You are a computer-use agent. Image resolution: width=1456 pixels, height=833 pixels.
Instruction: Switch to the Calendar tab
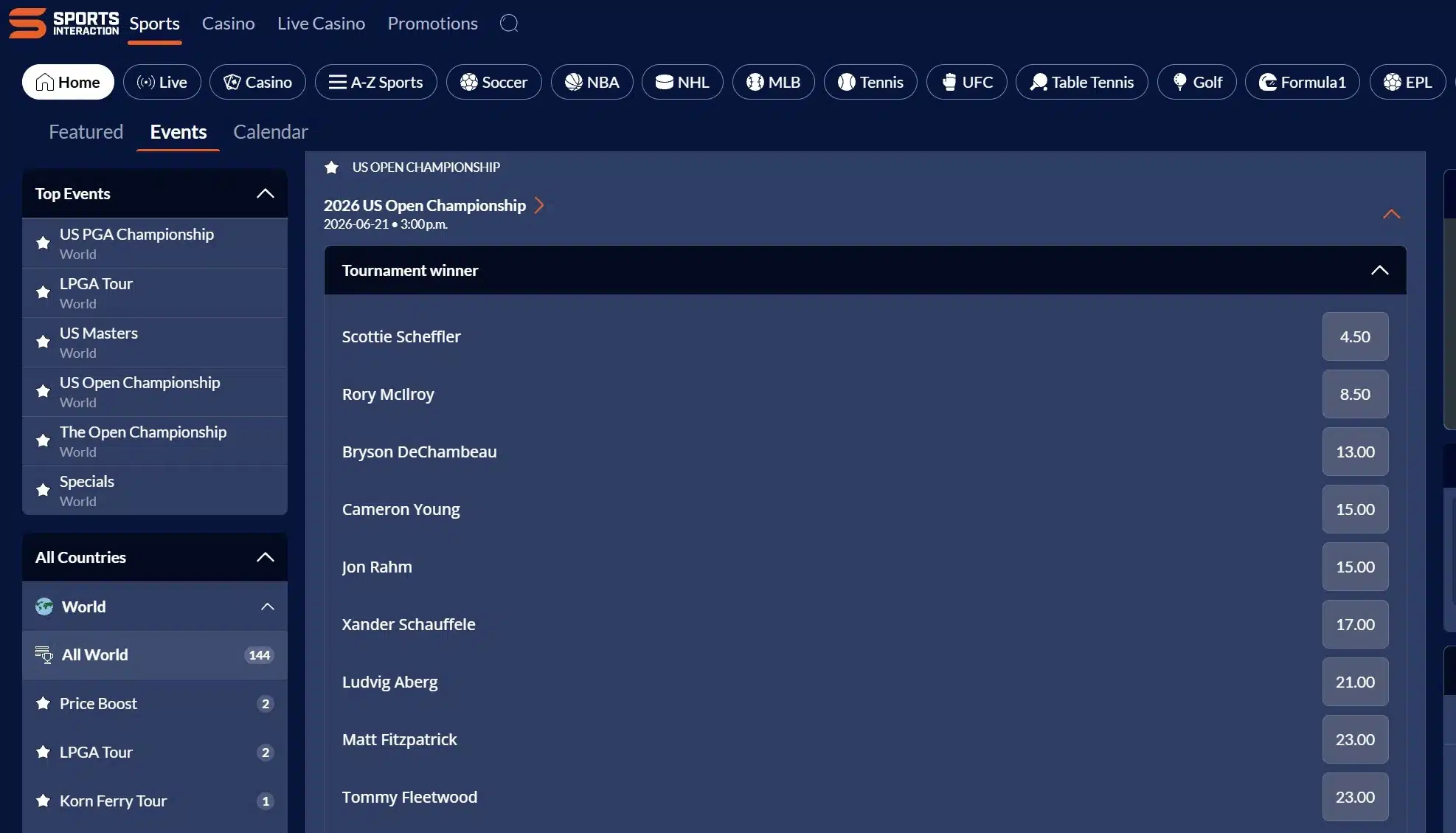tap(270, 131)
